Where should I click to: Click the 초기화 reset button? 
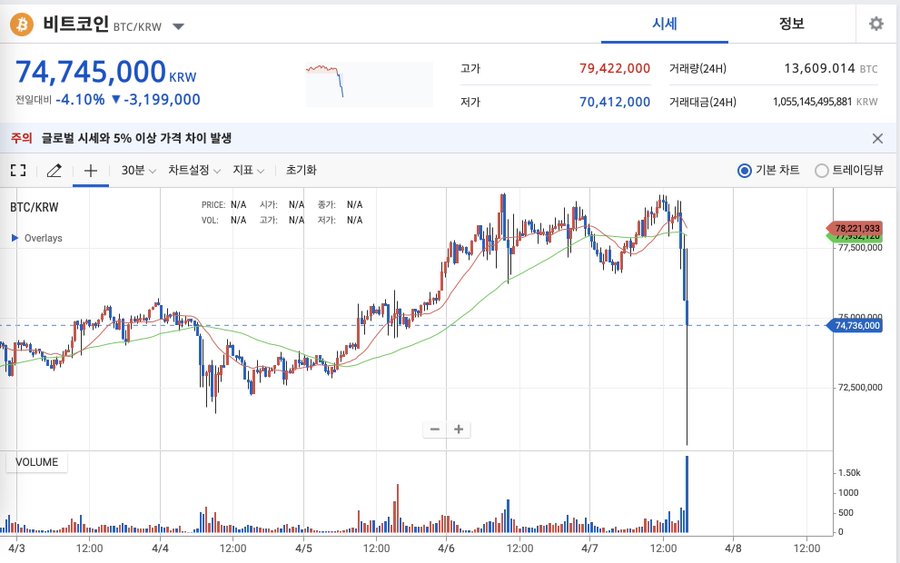tap(301, 170)
